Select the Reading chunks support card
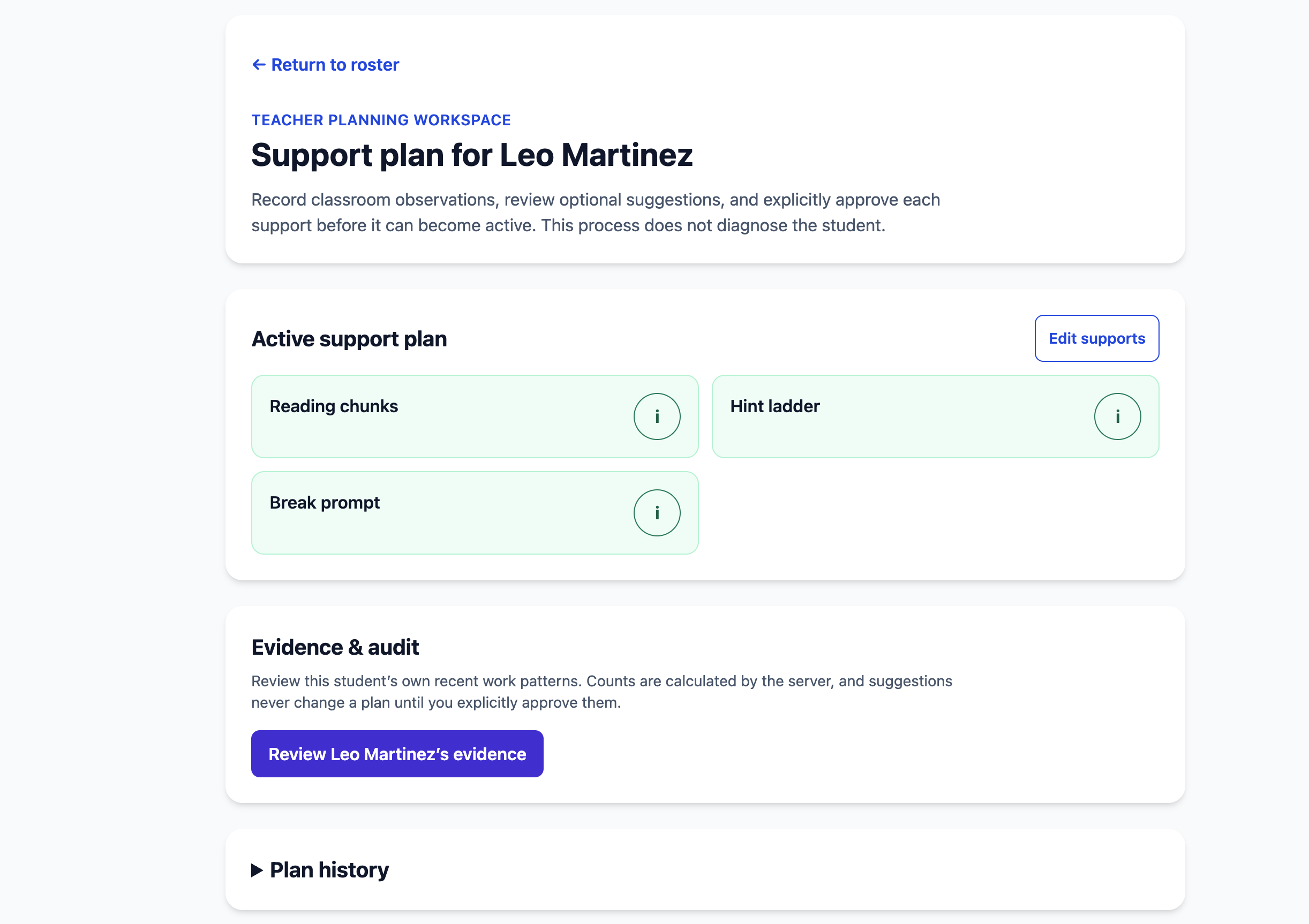Image resolution: width=1309 pixels, height=924 pixels. [475, 416]
